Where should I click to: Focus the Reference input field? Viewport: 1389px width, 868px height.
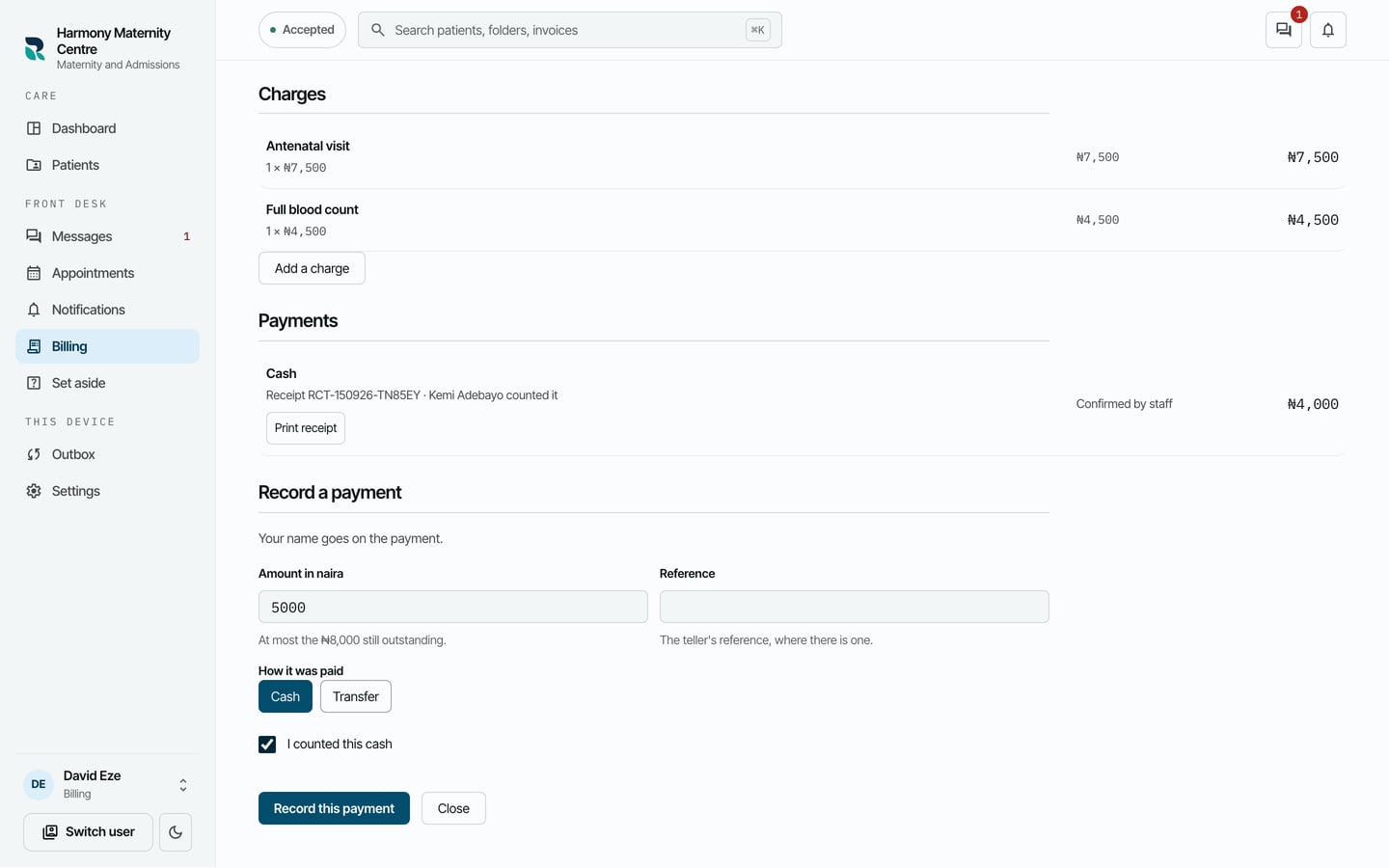(x=855, y=607)
